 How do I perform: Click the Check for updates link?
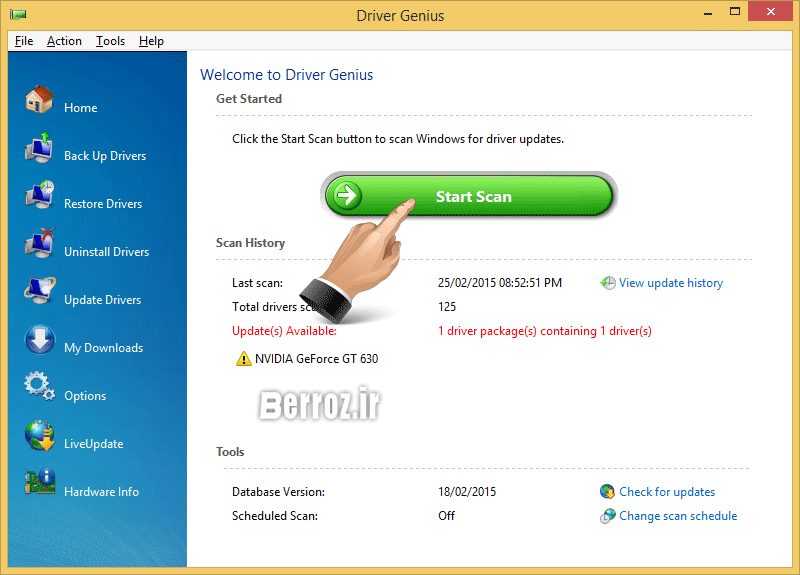click(667, 491)
